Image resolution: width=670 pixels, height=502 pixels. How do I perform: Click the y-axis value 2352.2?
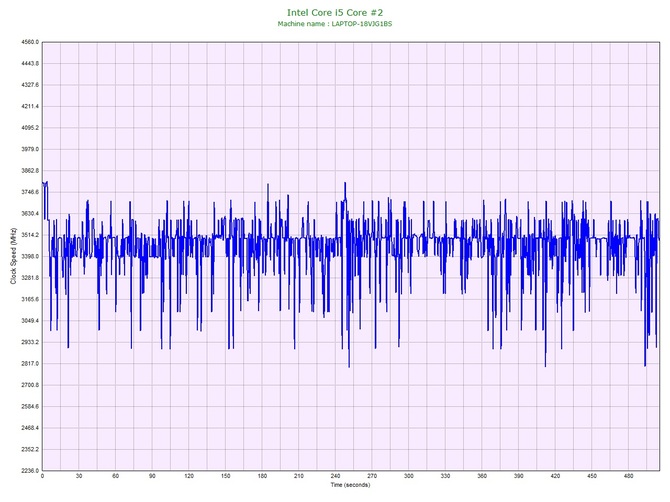[30, 449]
